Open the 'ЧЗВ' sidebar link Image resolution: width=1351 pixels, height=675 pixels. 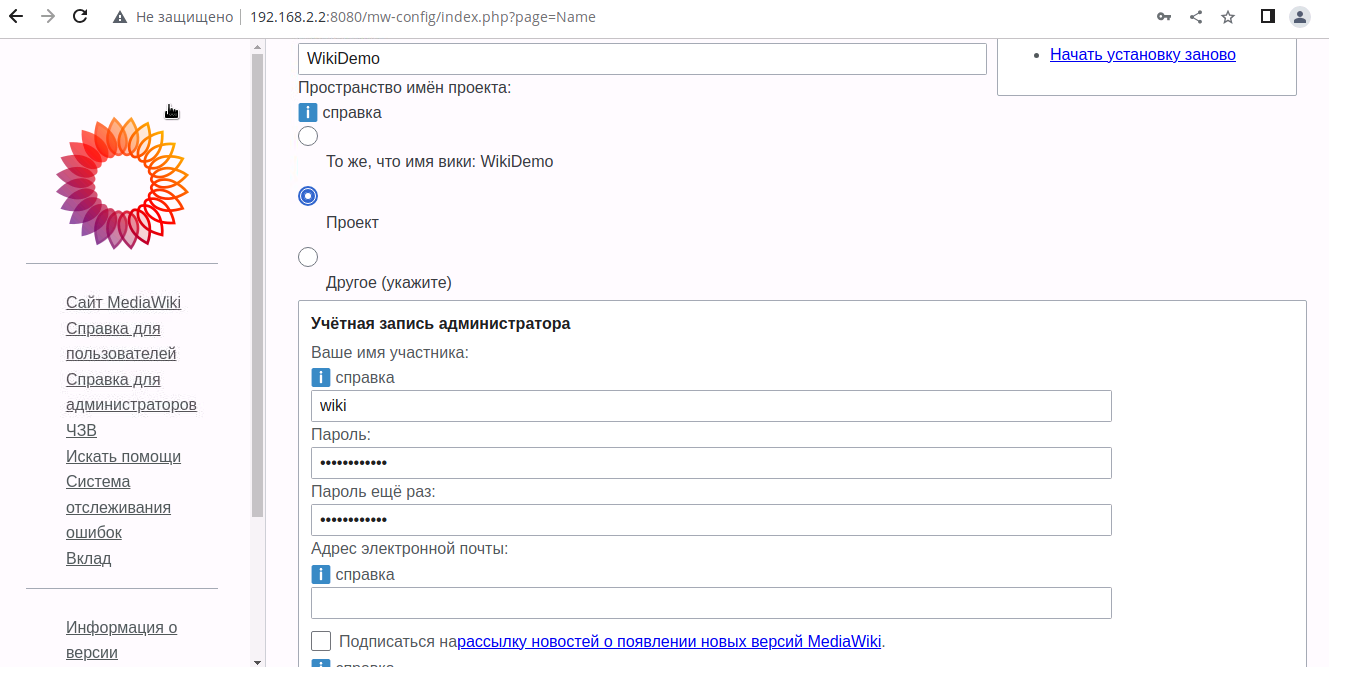(x=81, y=431)
